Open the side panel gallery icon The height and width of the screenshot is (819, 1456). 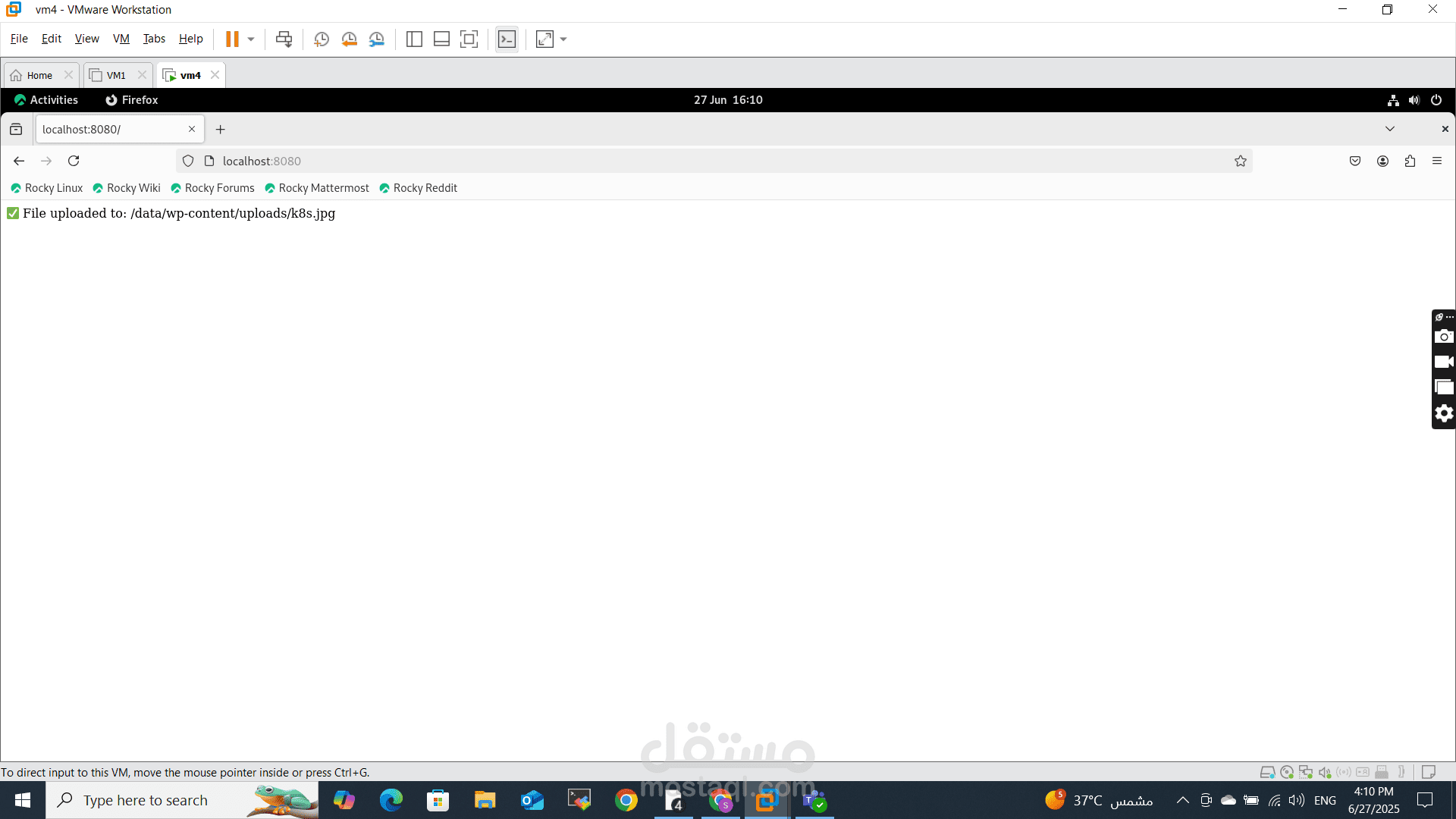(x=1444, y=388)
